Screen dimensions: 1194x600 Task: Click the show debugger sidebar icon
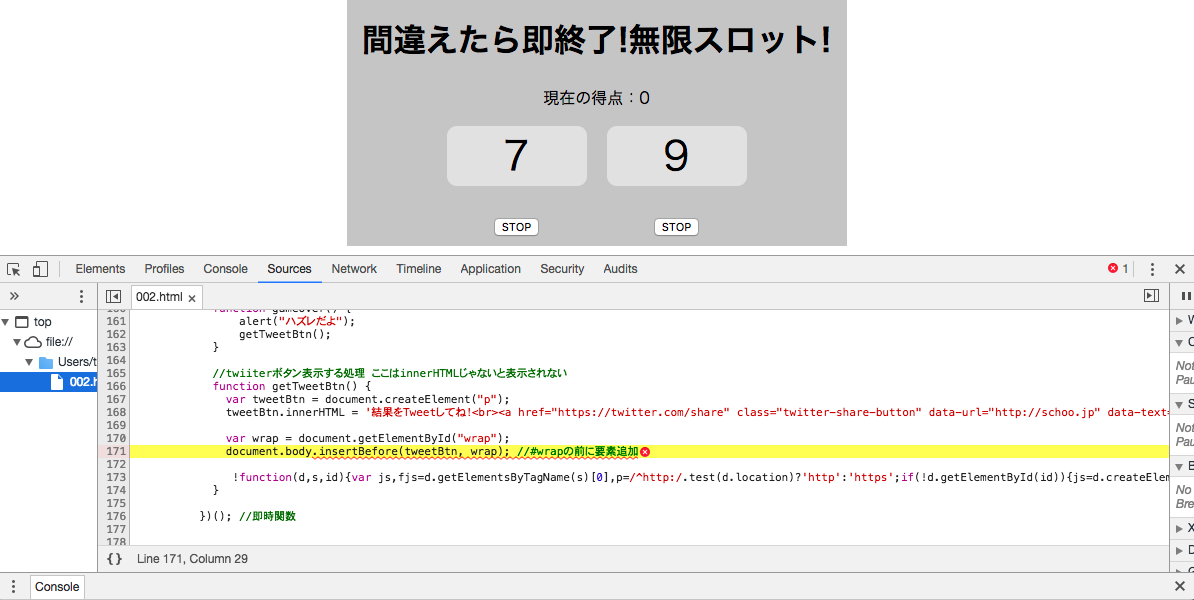(1151, 296)
